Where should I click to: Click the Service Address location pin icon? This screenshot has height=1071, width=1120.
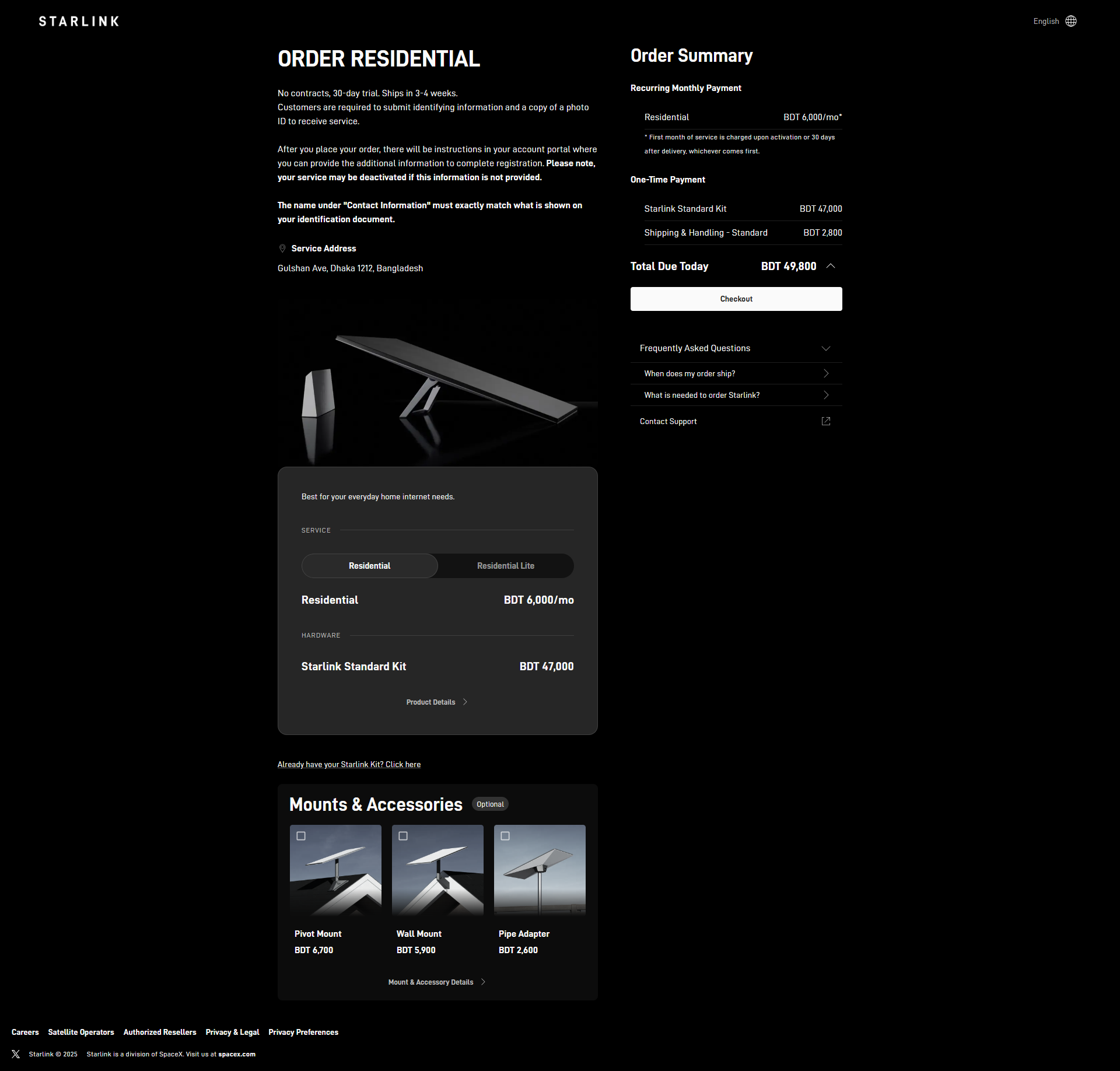point(282,249)
